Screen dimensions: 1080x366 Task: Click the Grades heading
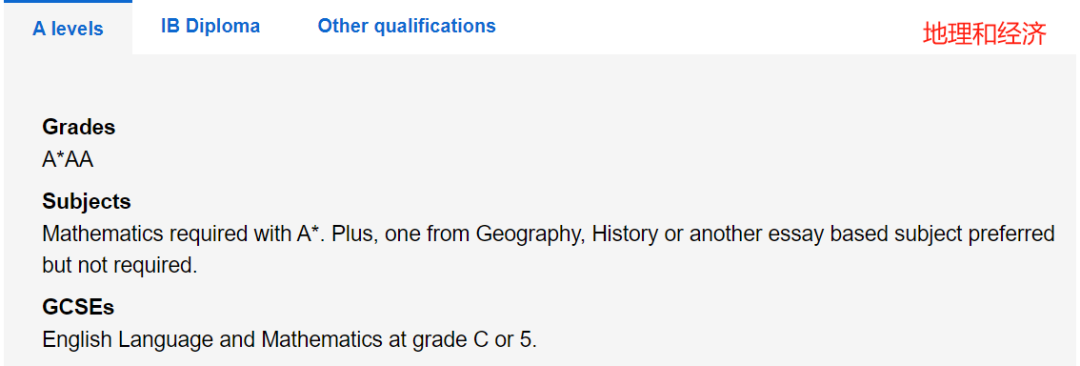tap(79, 128)
